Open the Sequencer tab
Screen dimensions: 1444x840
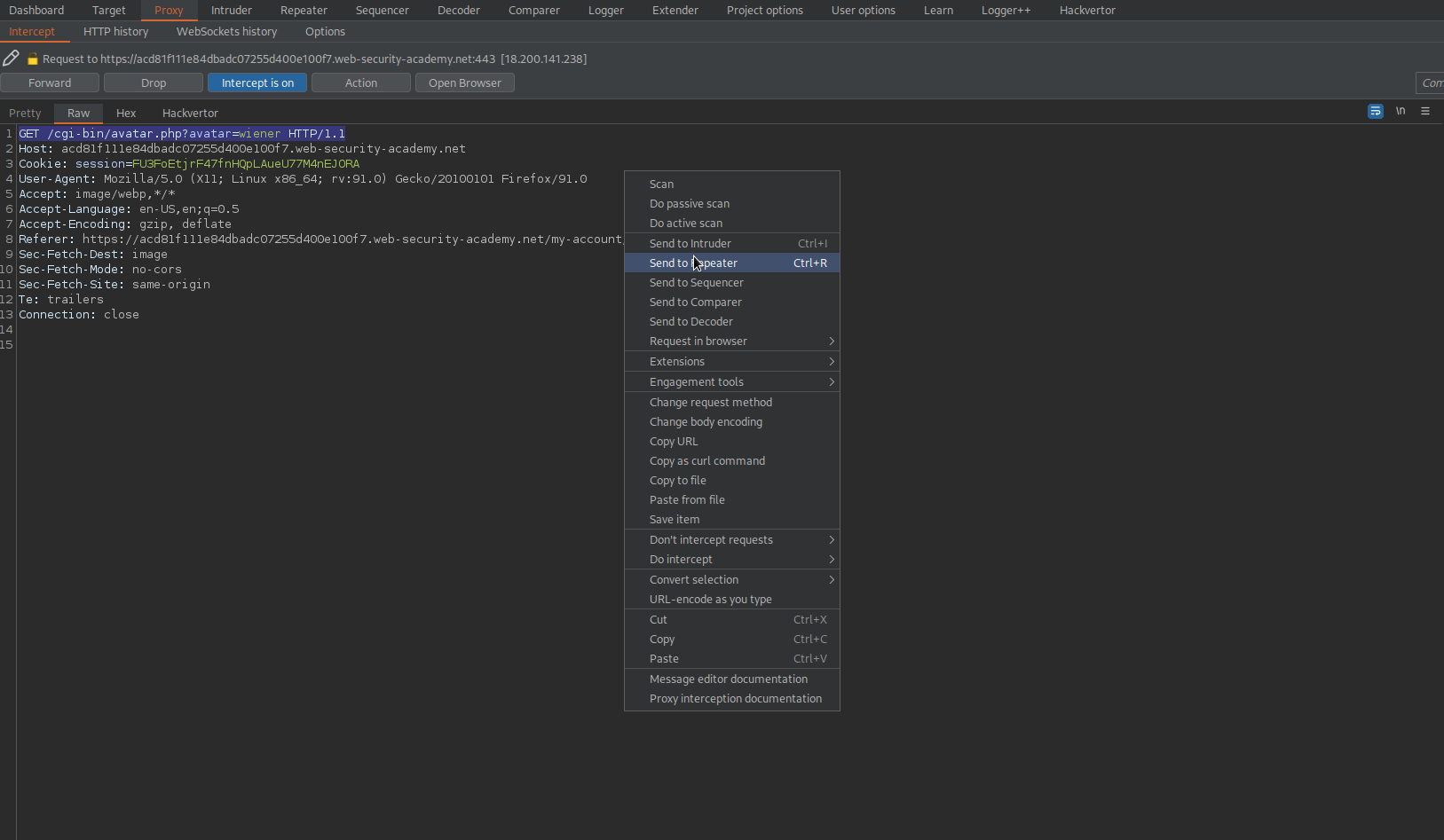point(383,10)
